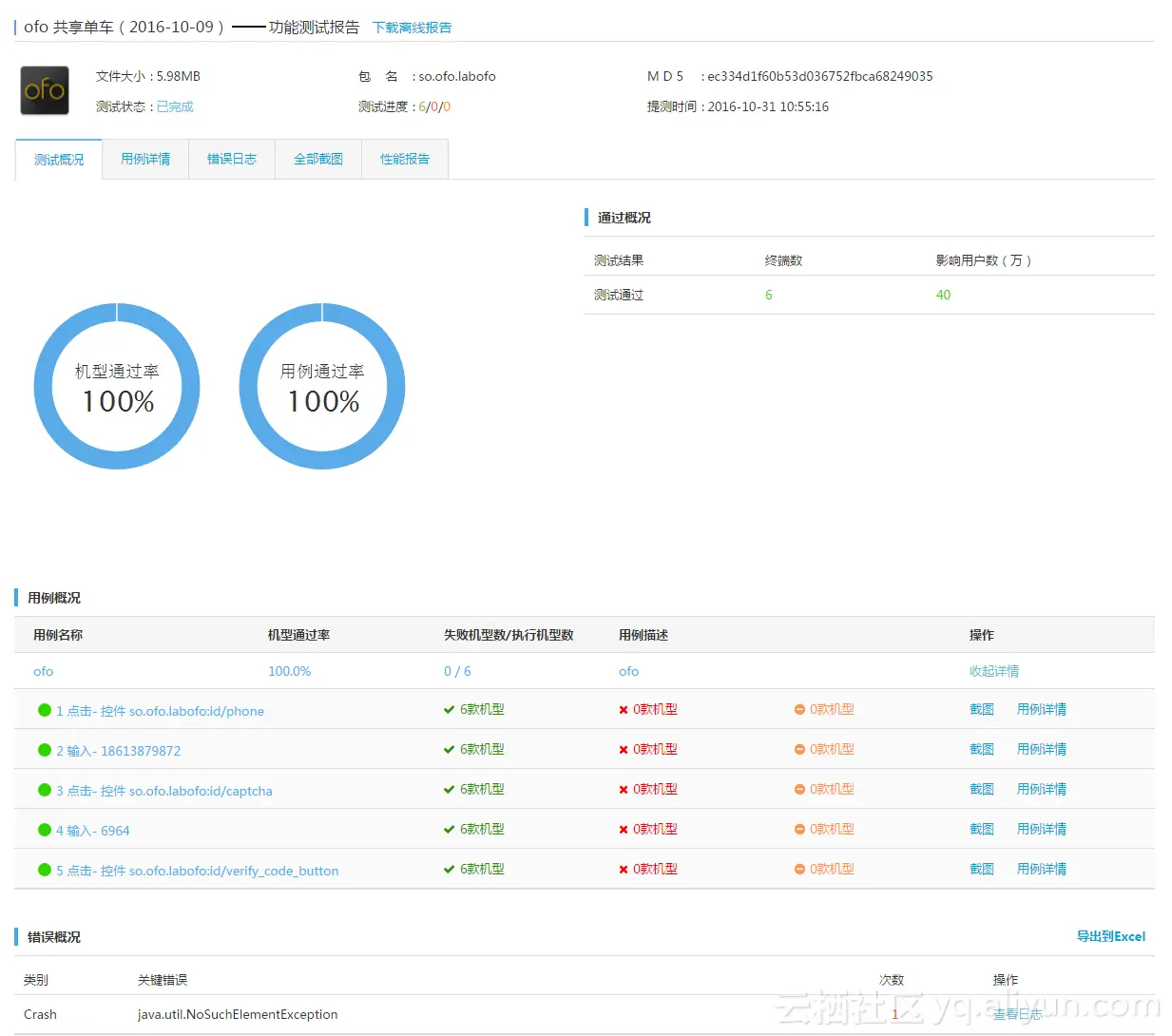Click the 用例通过率 100% donut chart
Image resolution: width=1172 pixels, height=1036 pixels.
322,386
